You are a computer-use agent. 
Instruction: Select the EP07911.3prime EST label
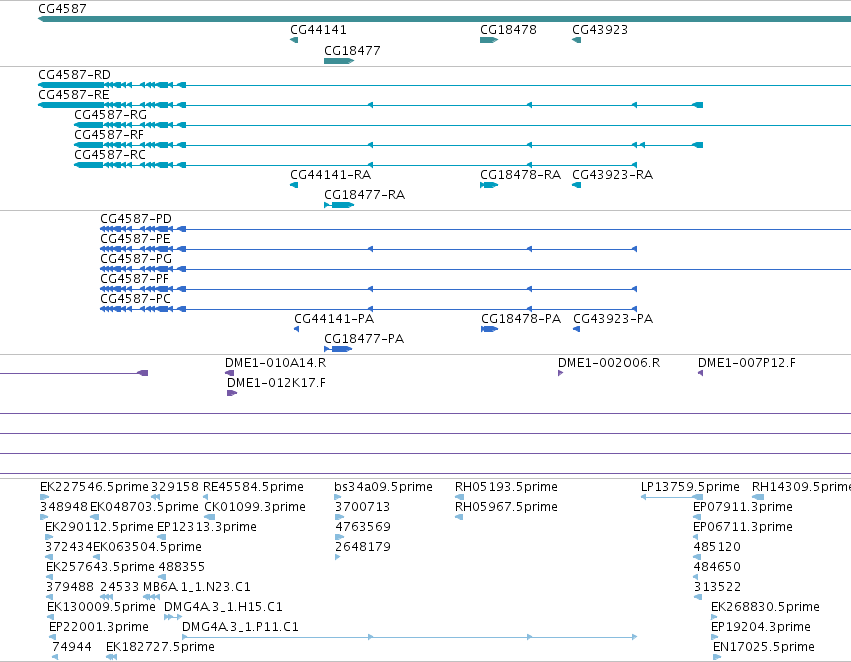[743, 507]
